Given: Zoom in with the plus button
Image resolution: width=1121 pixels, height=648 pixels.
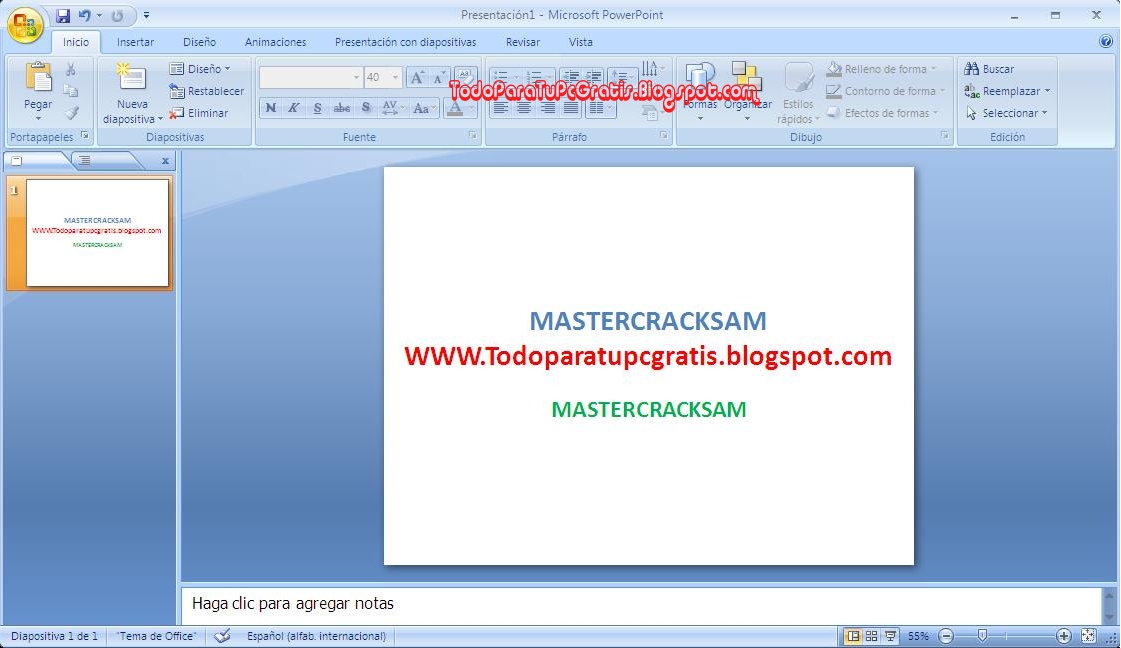Looking at the screenshot, I should coord(1064,636).
